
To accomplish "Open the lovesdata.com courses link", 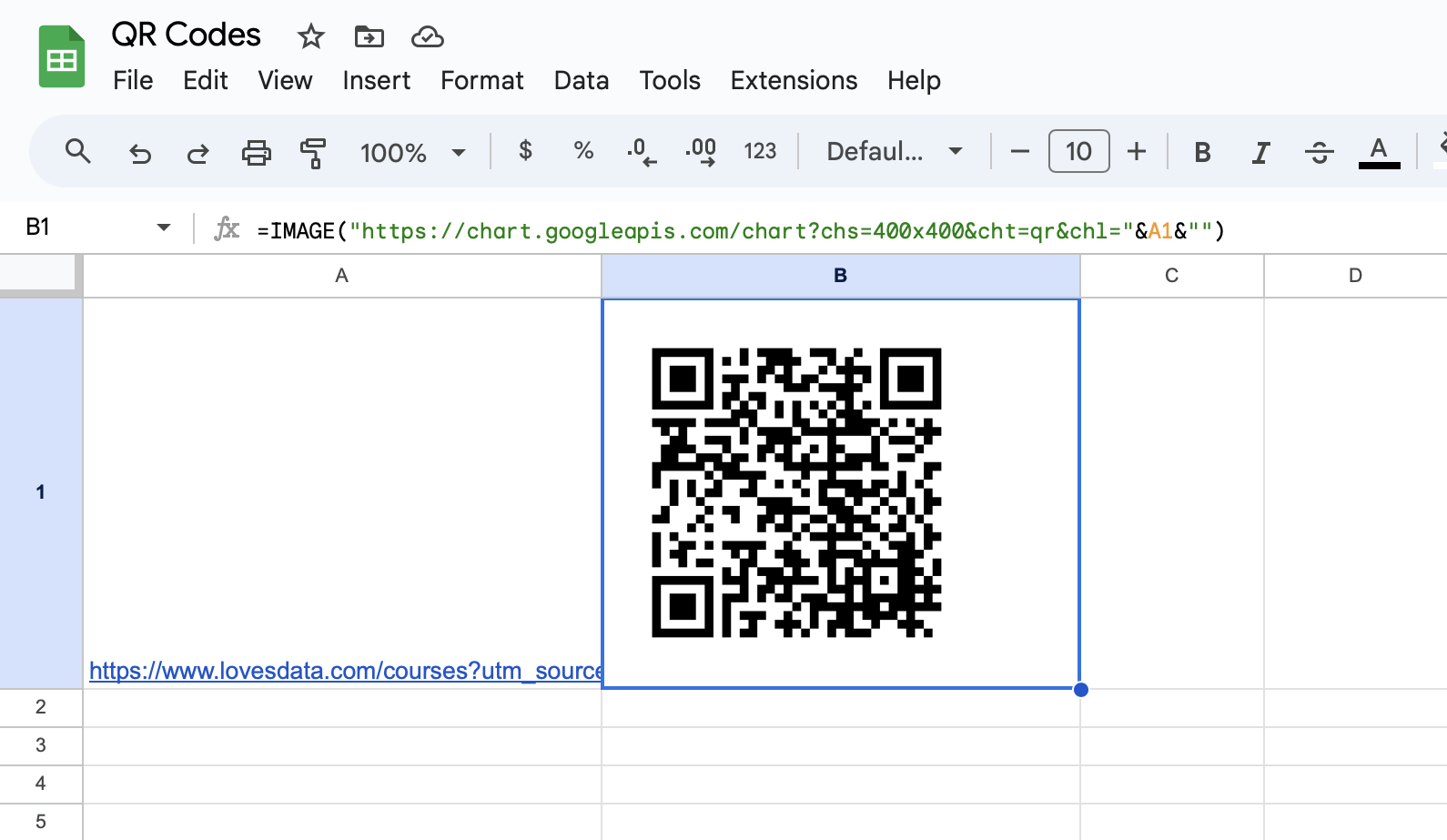I will pyautogui.click(x=345, y=671).
